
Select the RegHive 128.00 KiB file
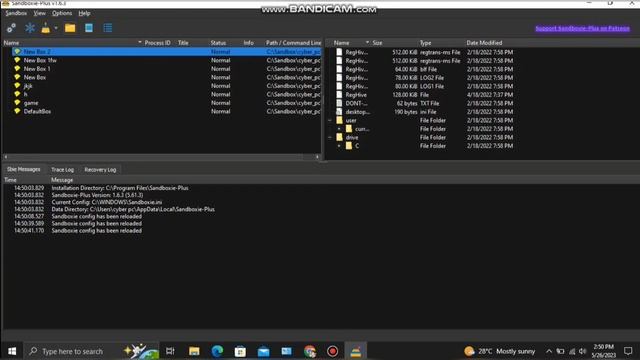click(424, 95)
